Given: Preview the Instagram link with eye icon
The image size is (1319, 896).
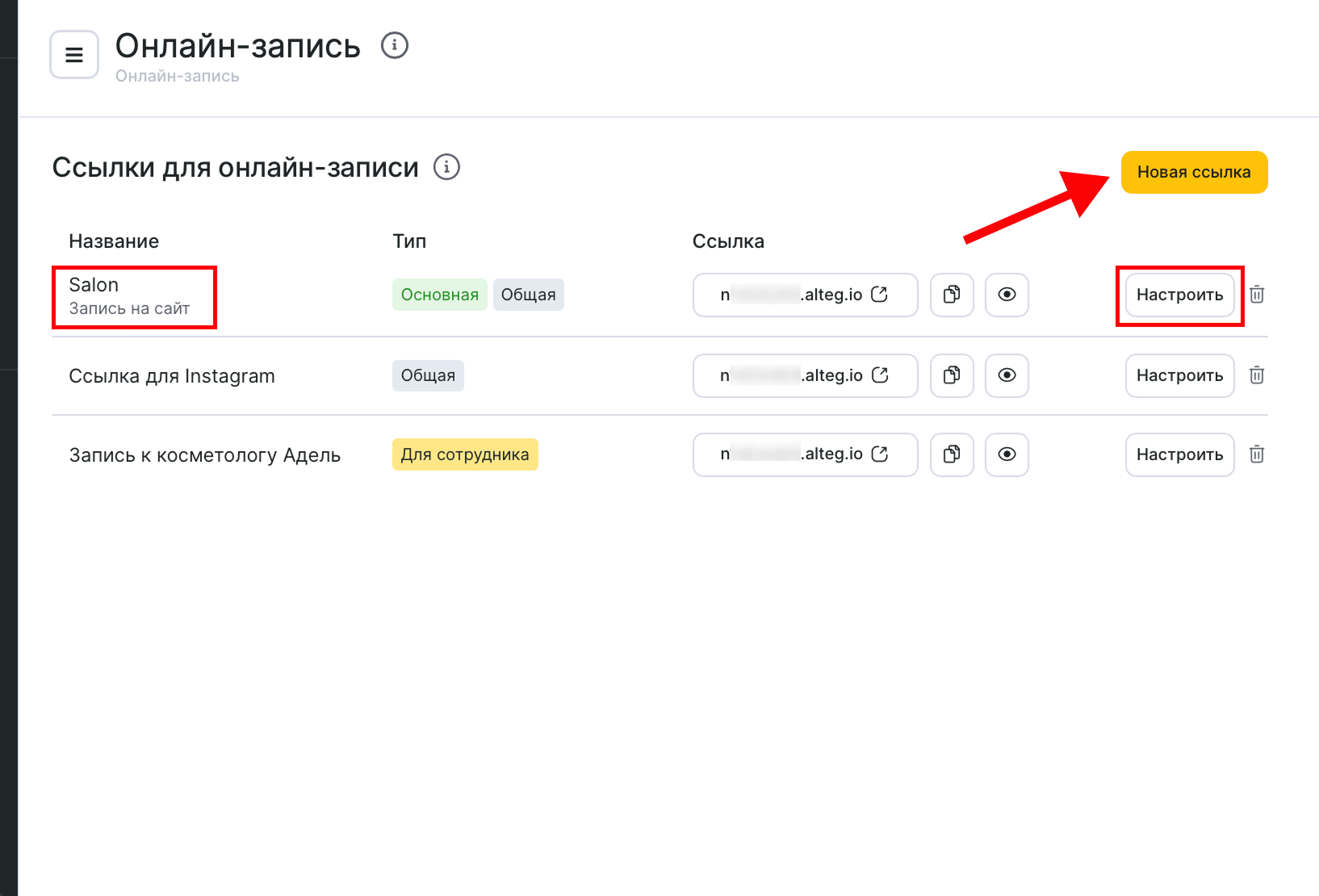Looking at the screenshot, I should 1007,375.
